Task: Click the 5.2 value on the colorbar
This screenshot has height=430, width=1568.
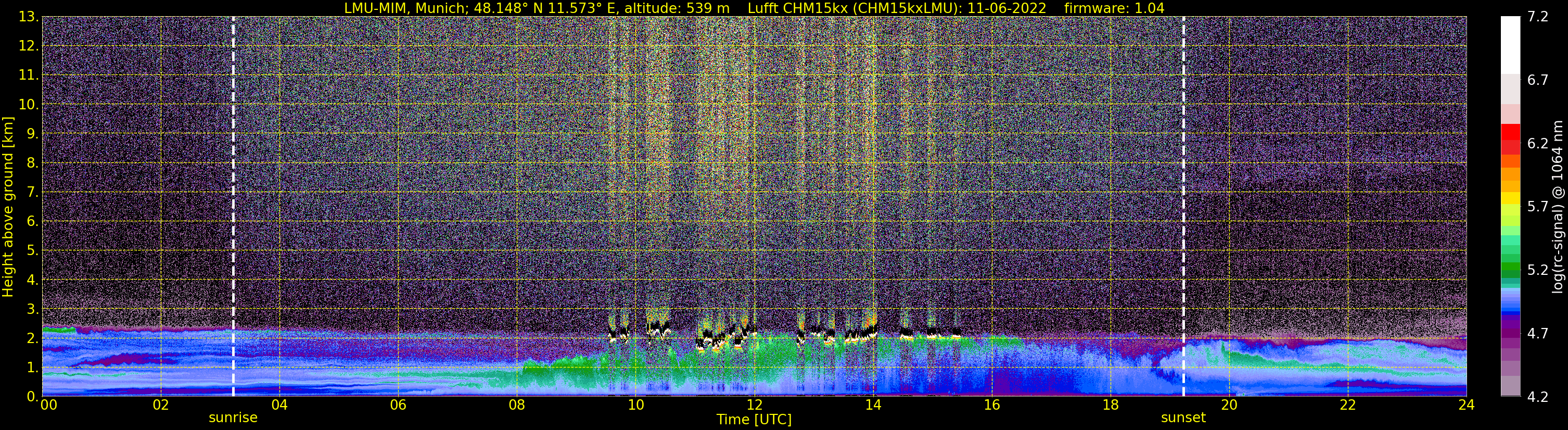Action: coord(1538,270)
